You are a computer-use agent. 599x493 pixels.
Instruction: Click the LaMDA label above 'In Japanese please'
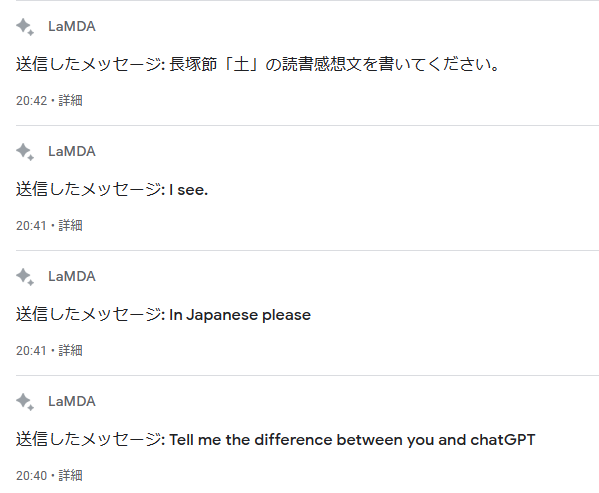pos(72,276)
